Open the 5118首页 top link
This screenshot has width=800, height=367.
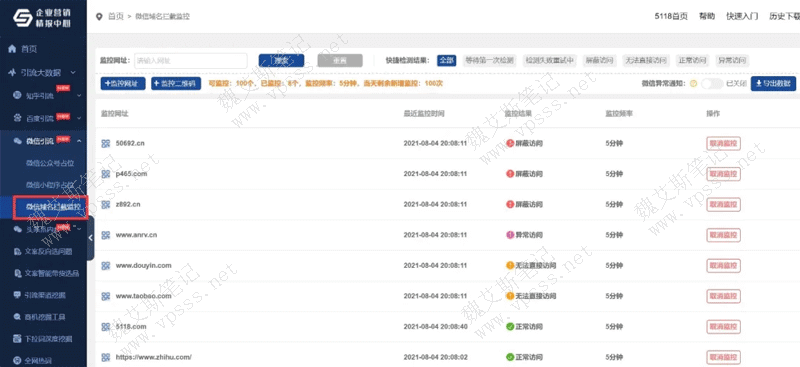[671, 16]
